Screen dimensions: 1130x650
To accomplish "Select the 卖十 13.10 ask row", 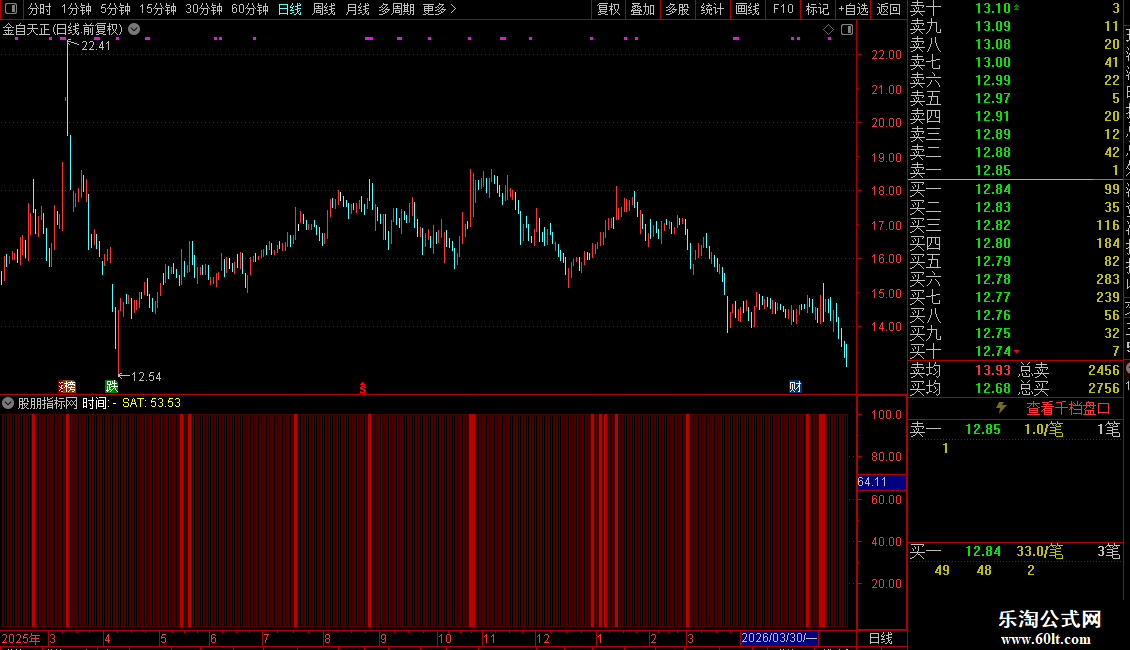I will 1015,8.
